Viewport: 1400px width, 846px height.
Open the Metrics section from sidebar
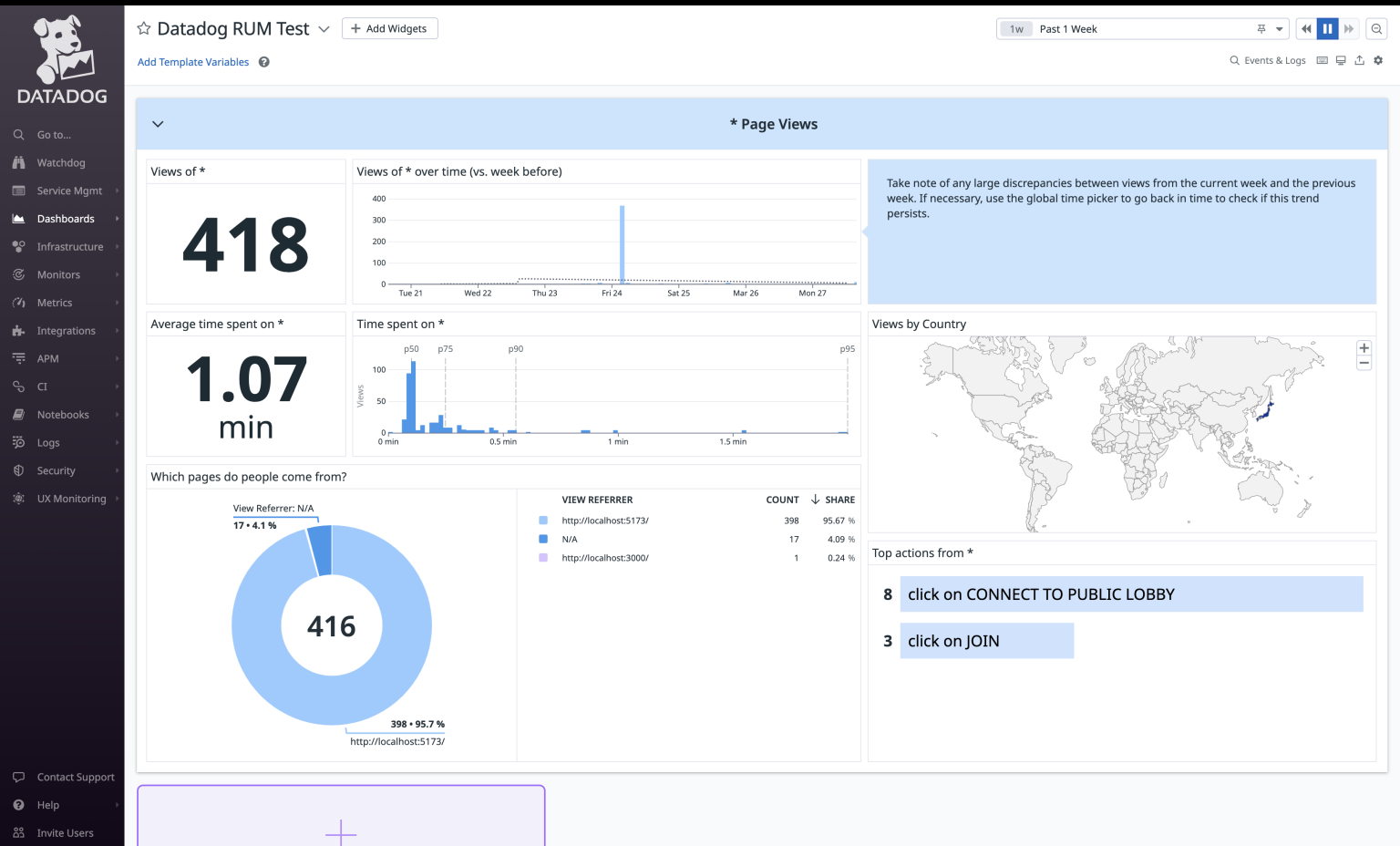pos(55,302)
